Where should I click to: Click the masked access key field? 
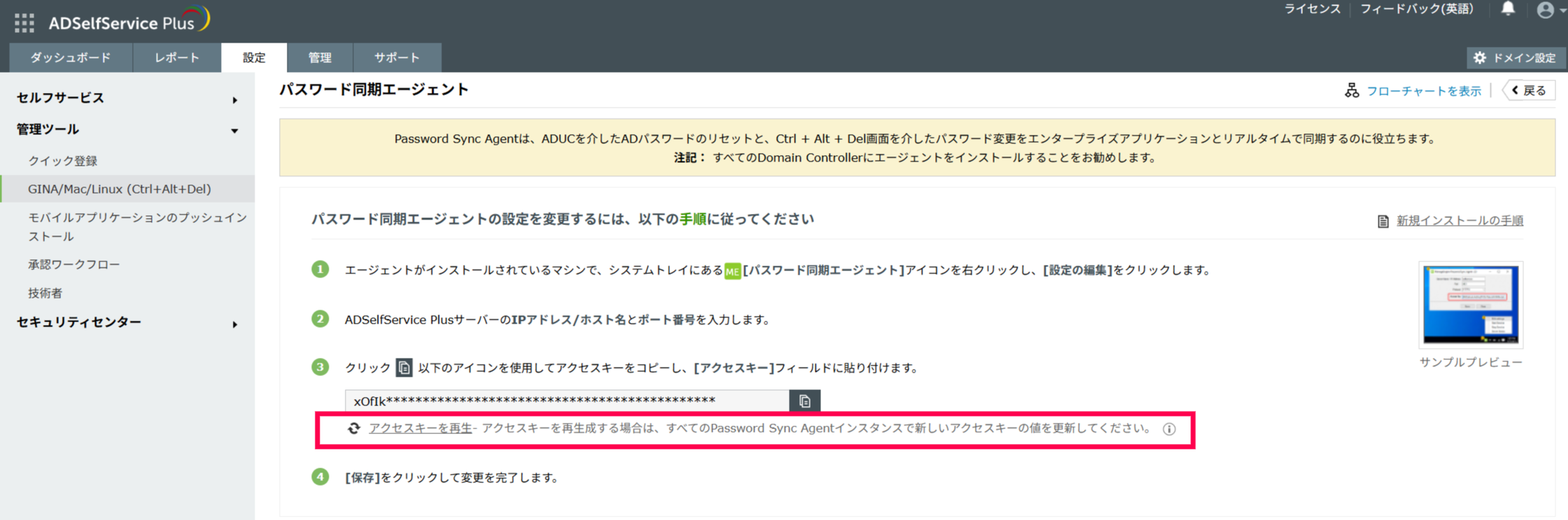567,401
